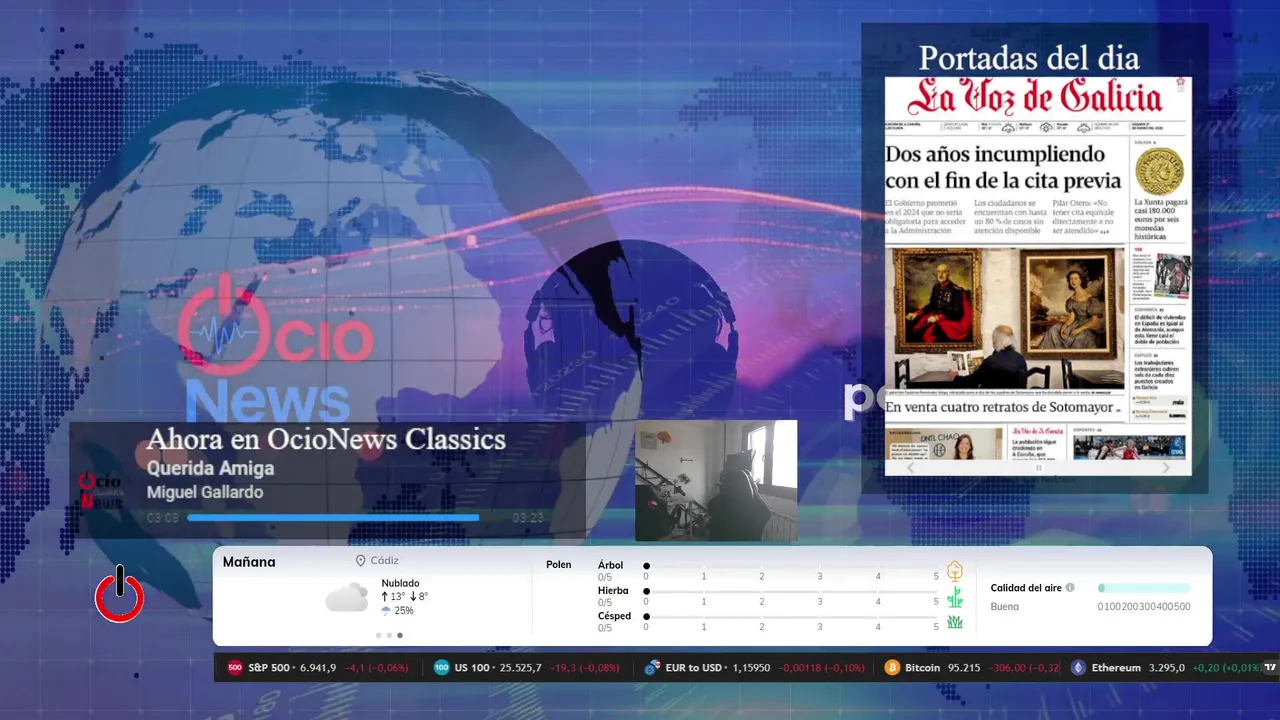Open 'La Xunta pagará casi 180.000' story
The image size is (1280, 720).
1159,219
